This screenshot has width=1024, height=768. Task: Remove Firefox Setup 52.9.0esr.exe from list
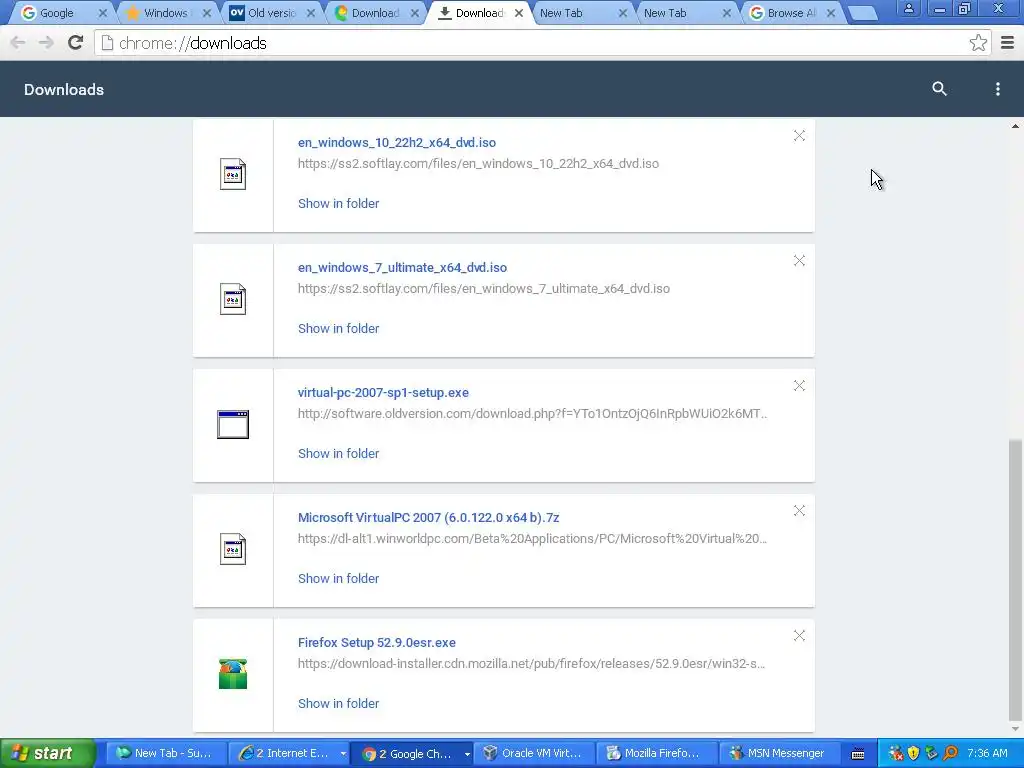click(x=799, y=635)
